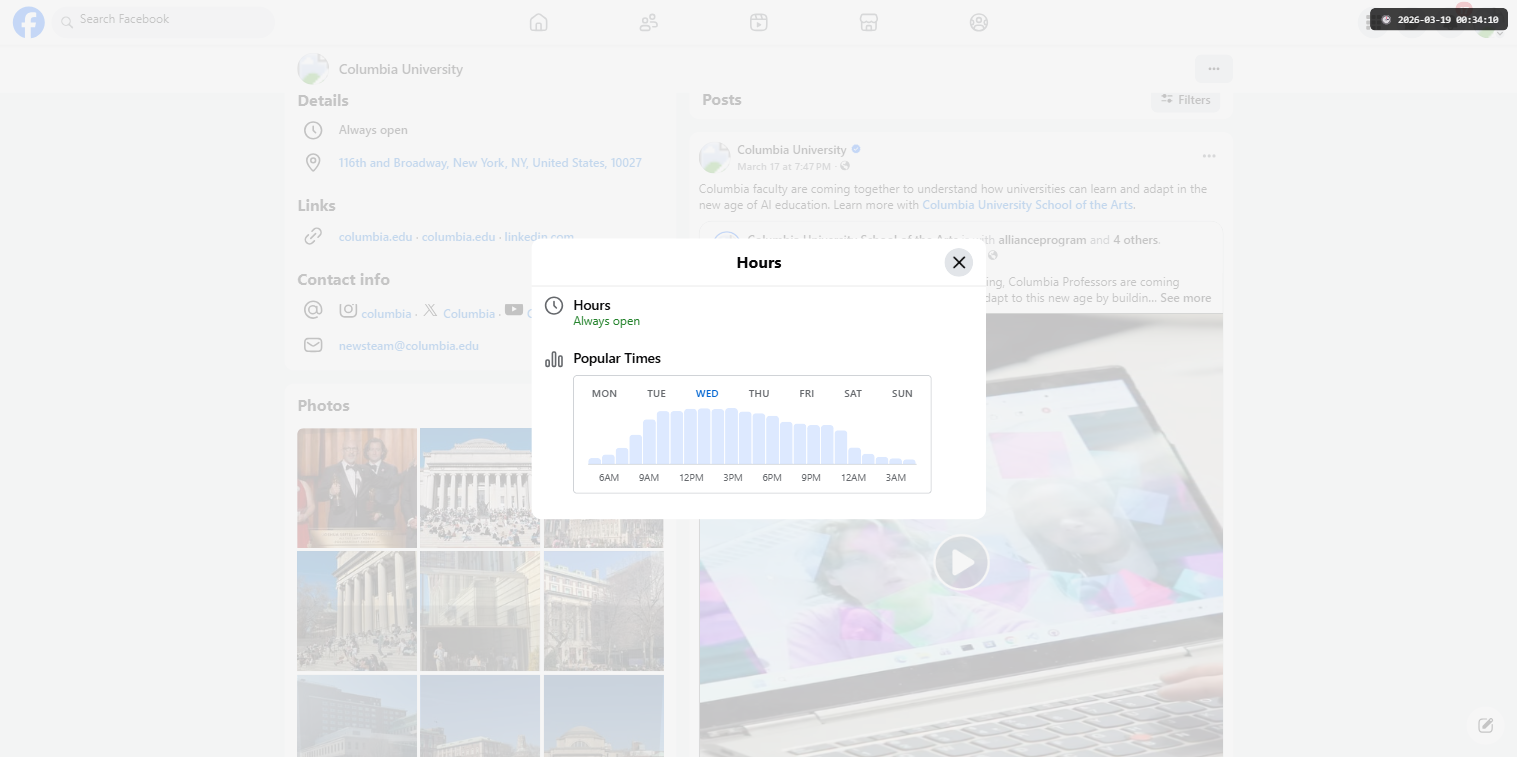Close the Hours dialog
The image size is (1517, 757).
[x=958, y=262]
